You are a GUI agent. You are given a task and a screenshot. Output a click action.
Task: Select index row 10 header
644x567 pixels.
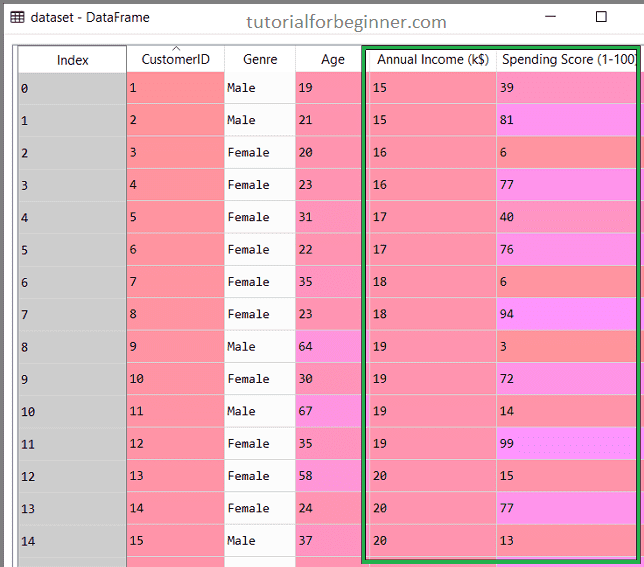72,411
